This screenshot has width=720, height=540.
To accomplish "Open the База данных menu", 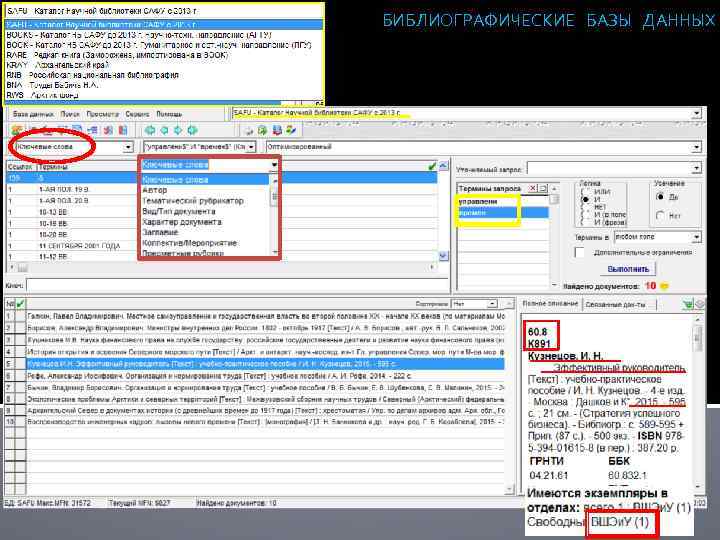I will point(34,114).
